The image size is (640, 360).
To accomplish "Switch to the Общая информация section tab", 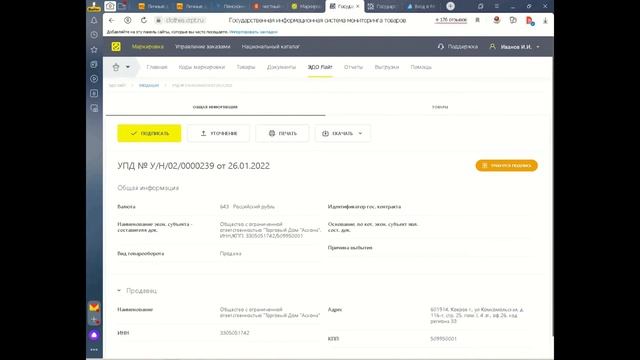I will tap(215, 107).
